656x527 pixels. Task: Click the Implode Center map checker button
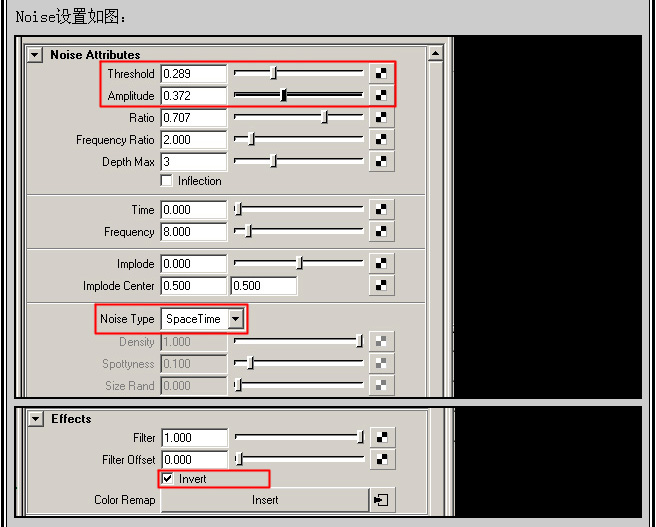tap(381, 286)
